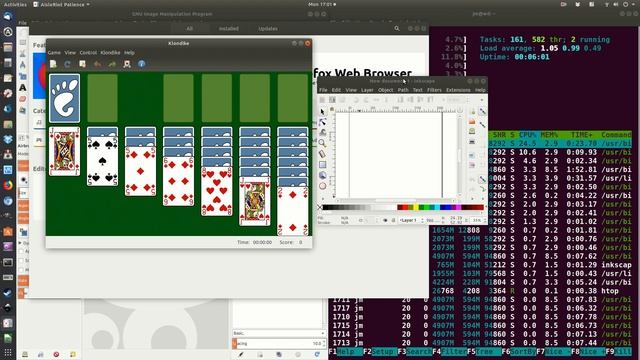This screenshot has width=640, height=360.
Task: Pick black swatch in Inkscape palette
Action: coord(326,207)
